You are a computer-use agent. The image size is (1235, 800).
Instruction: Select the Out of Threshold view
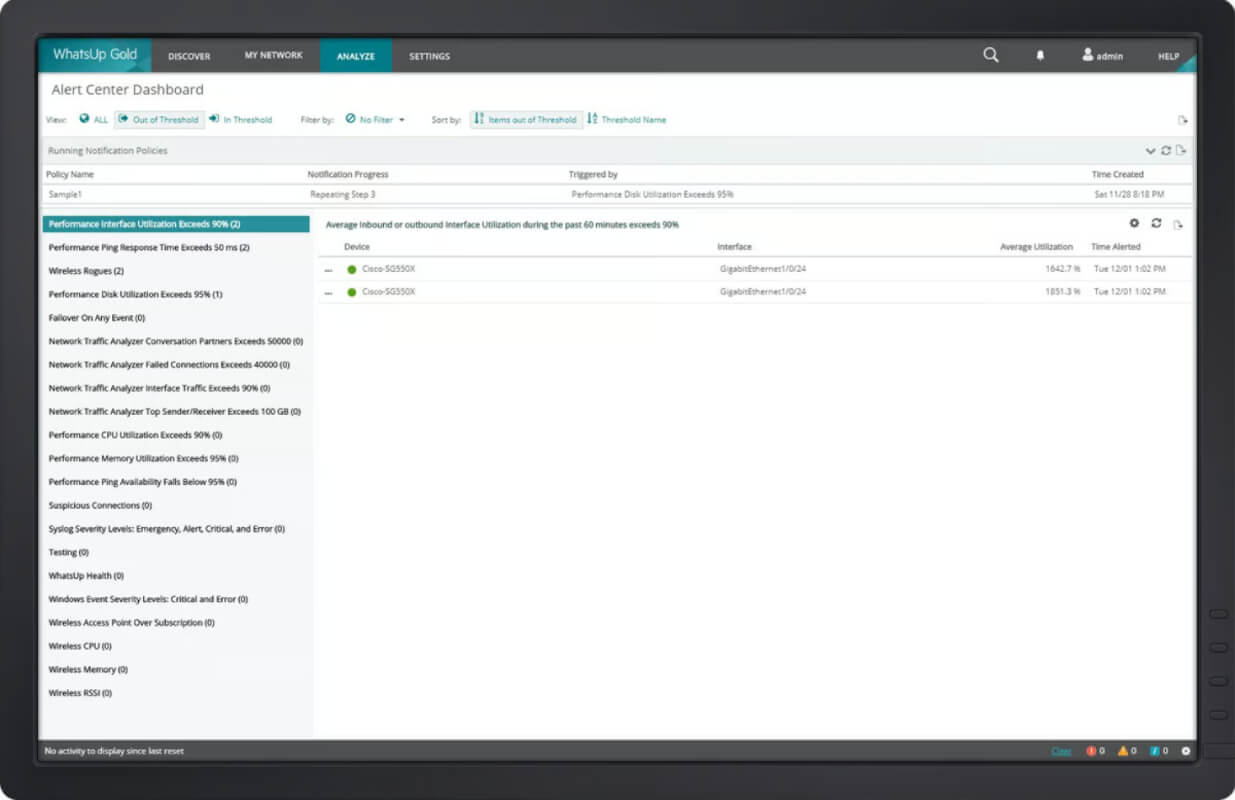click(159, 119)
